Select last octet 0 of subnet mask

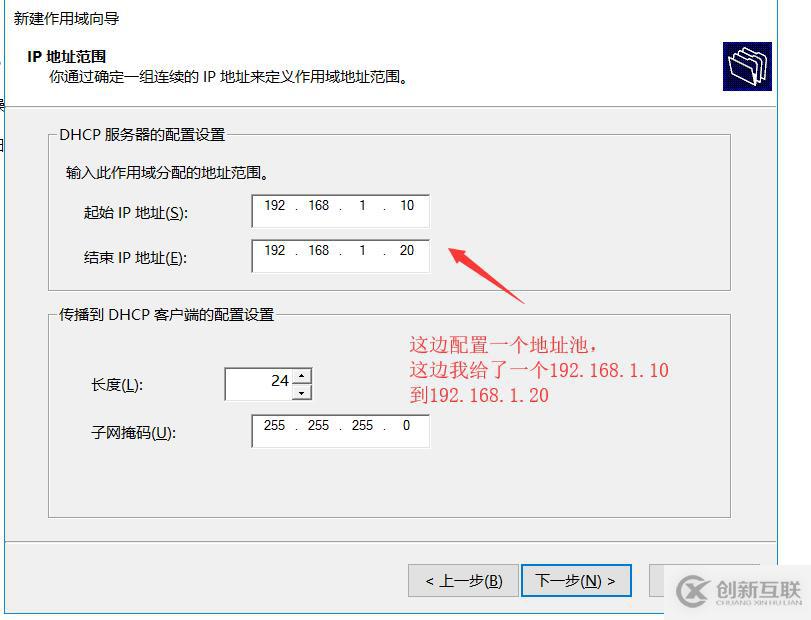[x=407, y=426]
